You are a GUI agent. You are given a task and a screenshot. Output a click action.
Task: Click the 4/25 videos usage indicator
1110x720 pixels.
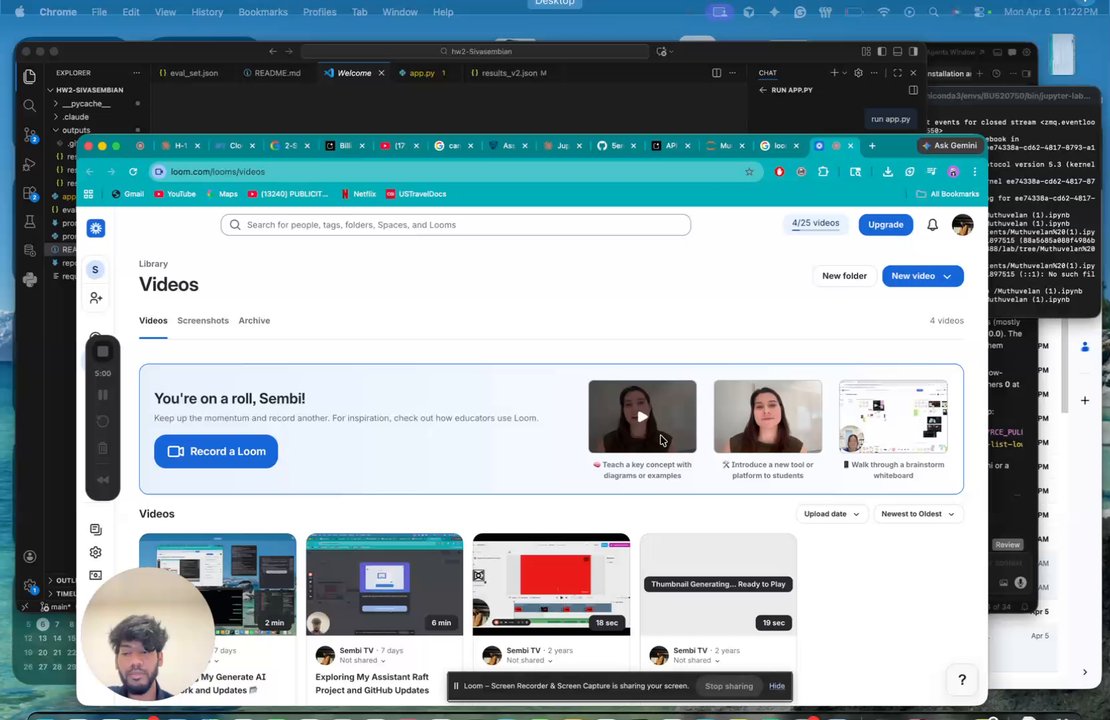[815, 224]
